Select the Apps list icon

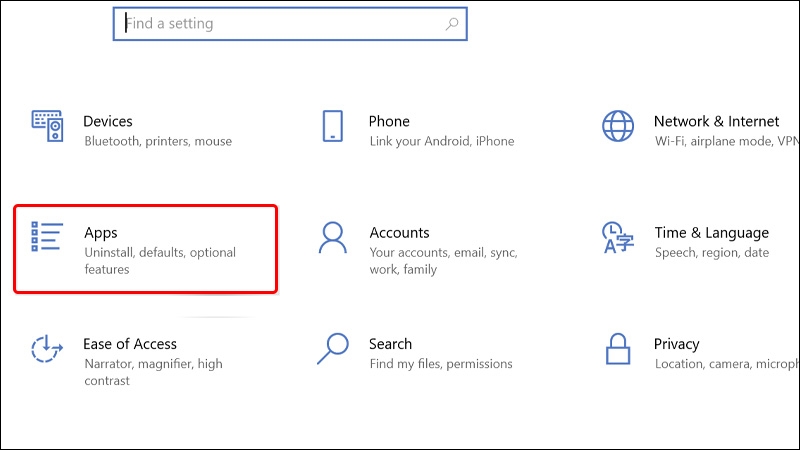(47, 237)
